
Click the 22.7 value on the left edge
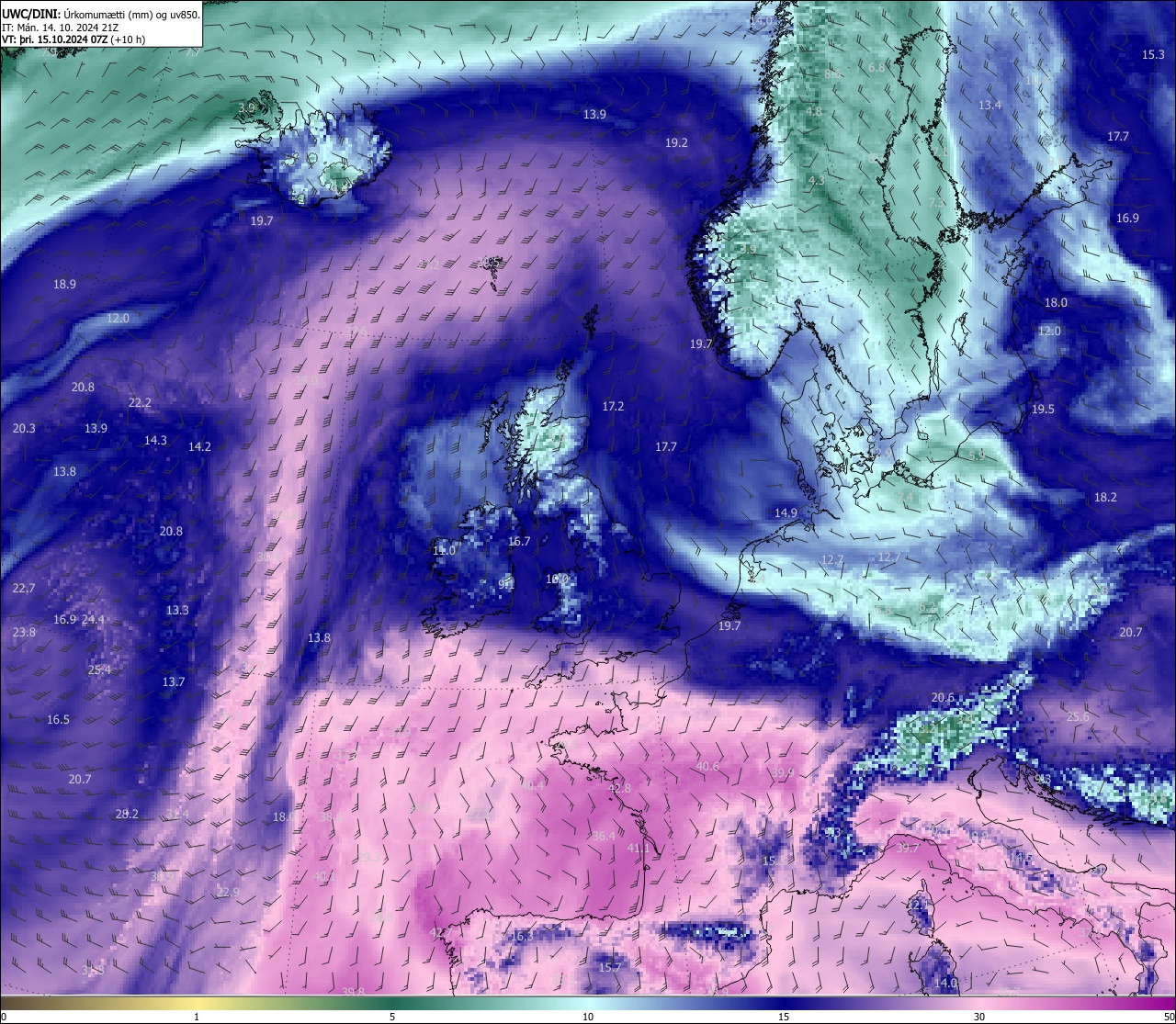pyautogui.click(x=24, y=589)
